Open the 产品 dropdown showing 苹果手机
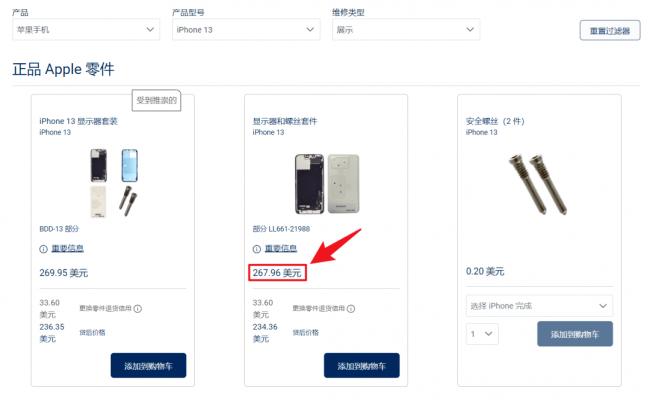 pyautogui.click(x=86, y=29)
